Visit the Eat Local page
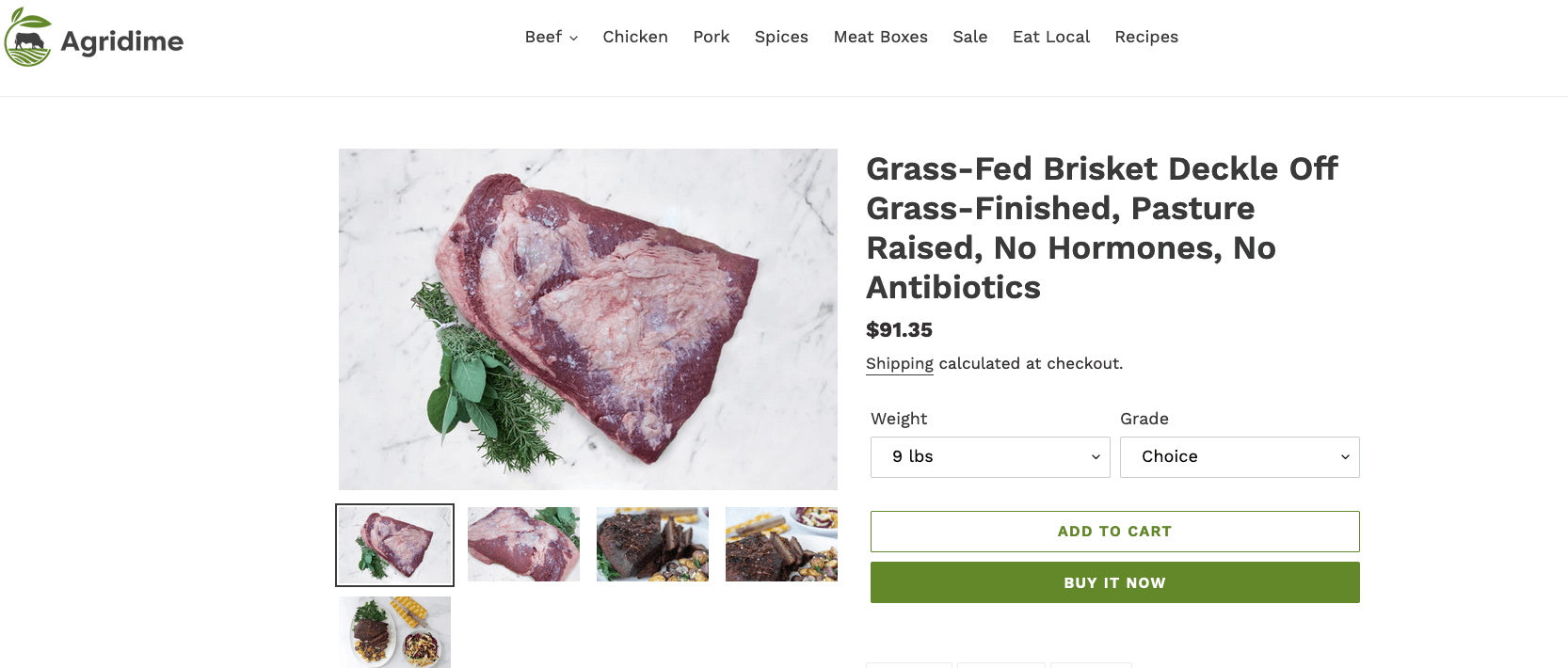Screen dimensions: 1568x668 (x=1051, y=37)
